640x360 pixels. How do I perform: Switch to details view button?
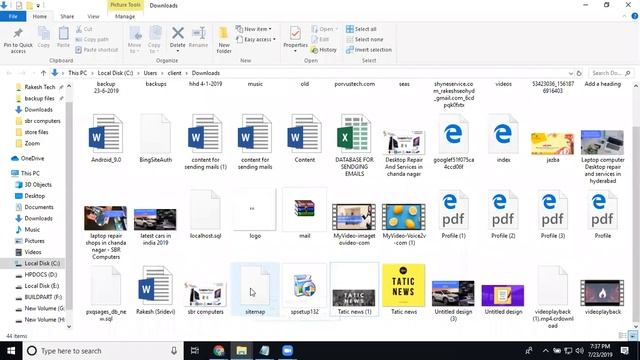pos(623,336)
